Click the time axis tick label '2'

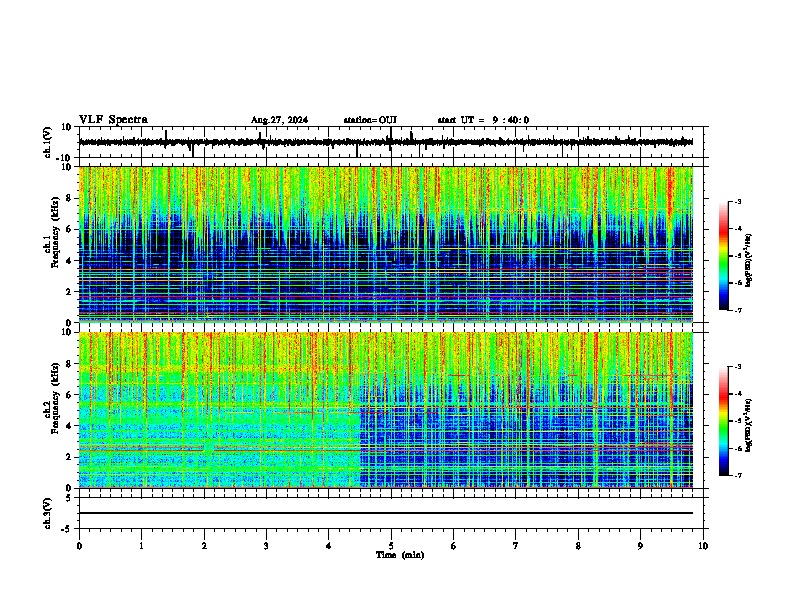[204, 546]
